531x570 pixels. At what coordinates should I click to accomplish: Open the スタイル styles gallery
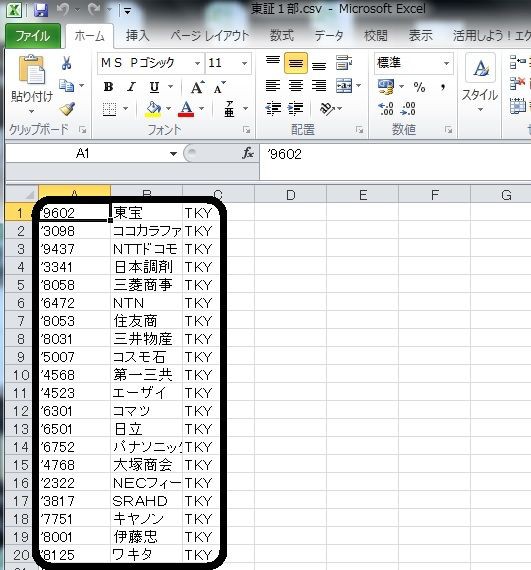[x=480, y=84]
